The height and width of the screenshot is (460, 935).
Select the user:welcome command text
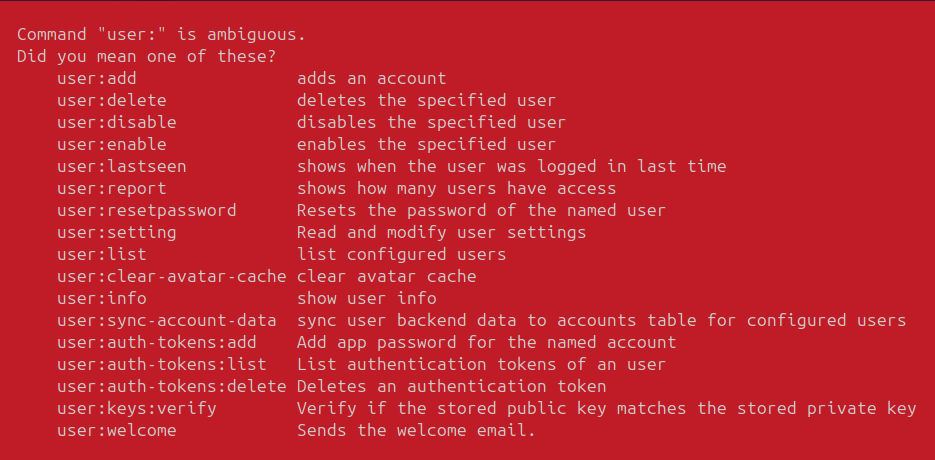[x=117, y=430]
